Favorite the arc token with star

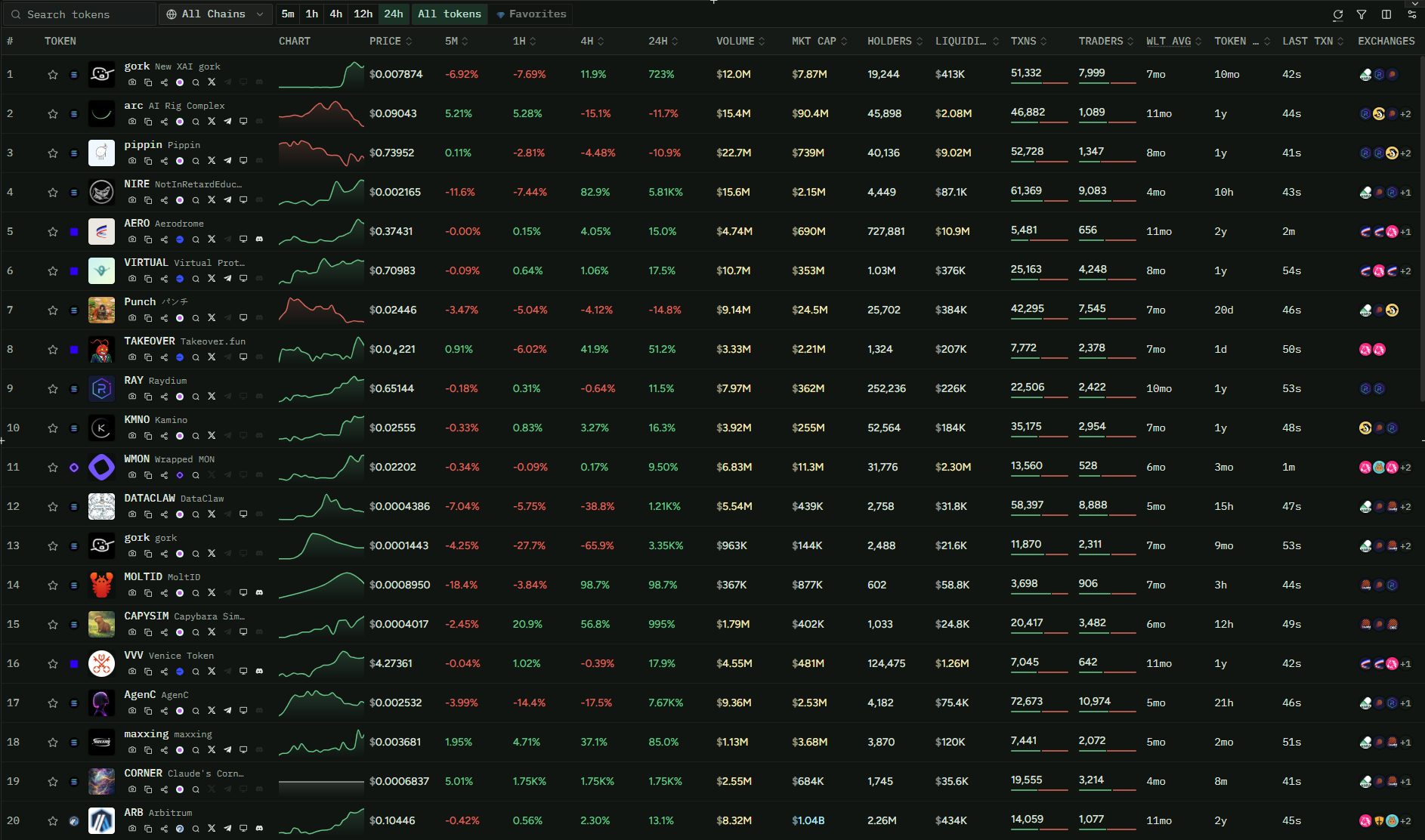[53, 114]
